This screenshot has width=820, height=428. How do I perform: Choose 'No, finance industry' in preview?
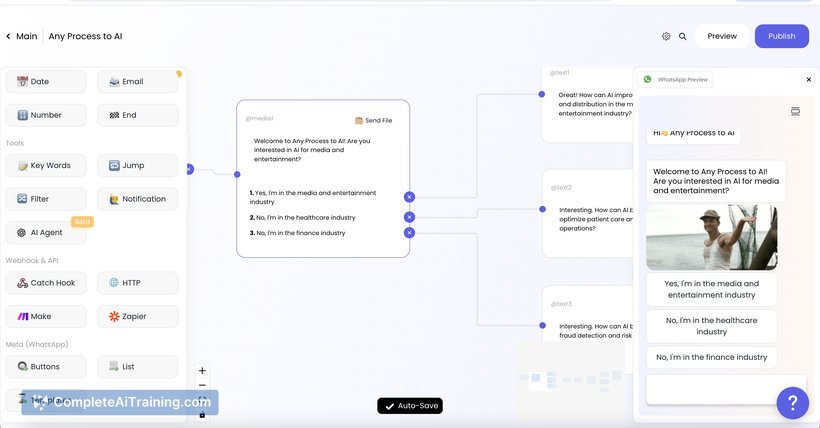pyautogui.click(x=712, y=357)
